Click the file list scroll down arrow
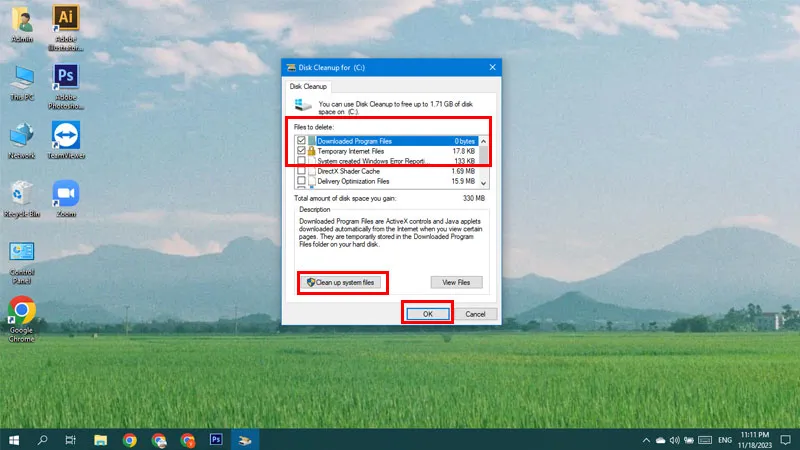This screenshot has height=450, width=800. (x=483, y=183)
